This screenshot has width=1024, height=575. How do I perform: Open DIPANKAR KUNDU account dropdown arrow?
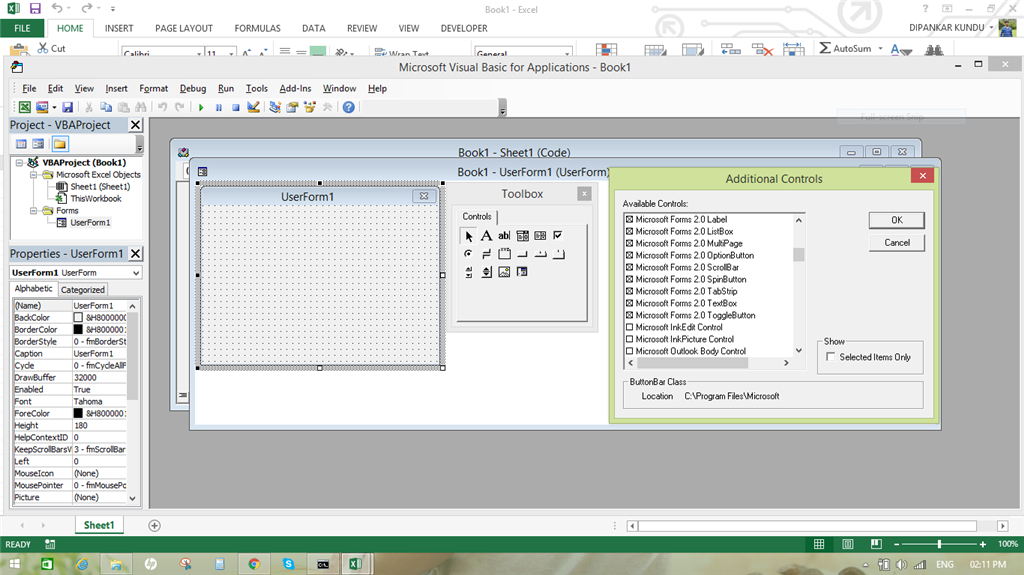(x=991, y=27)
